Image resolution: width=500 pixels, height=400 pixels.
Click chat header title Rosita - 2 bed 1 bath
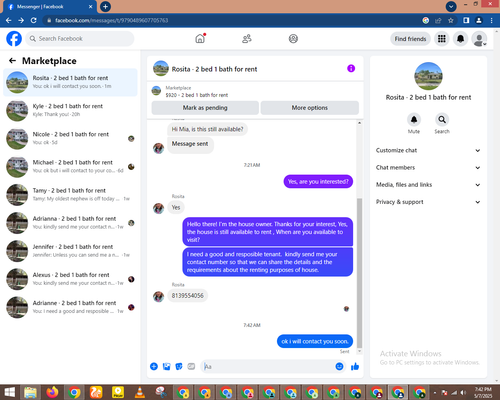click(x=214, y=69)
